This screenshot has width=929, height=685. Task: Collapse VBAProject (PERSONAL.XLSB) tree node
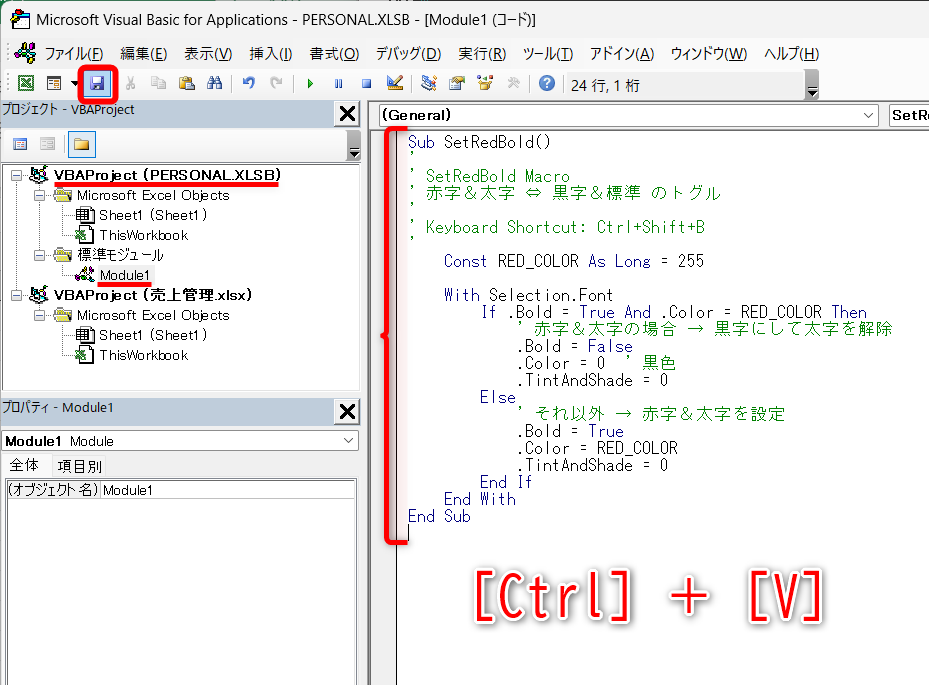17,175
